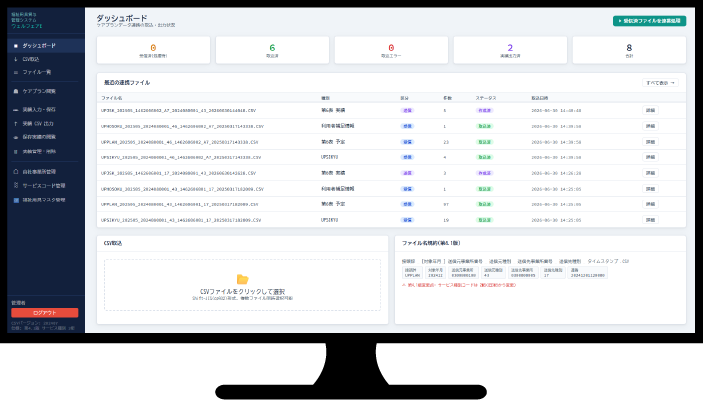Screen dimensions: 703x400
Task: Open 詳細 for the UPPLAN row with 23 items
Action: tap(650, 142)
